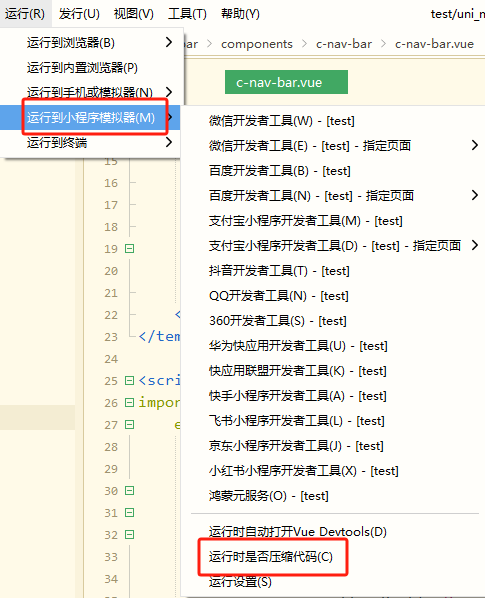Expand submenu arrow for 运行到浏览器(B)
485x598 pixels.
(169, 42)
